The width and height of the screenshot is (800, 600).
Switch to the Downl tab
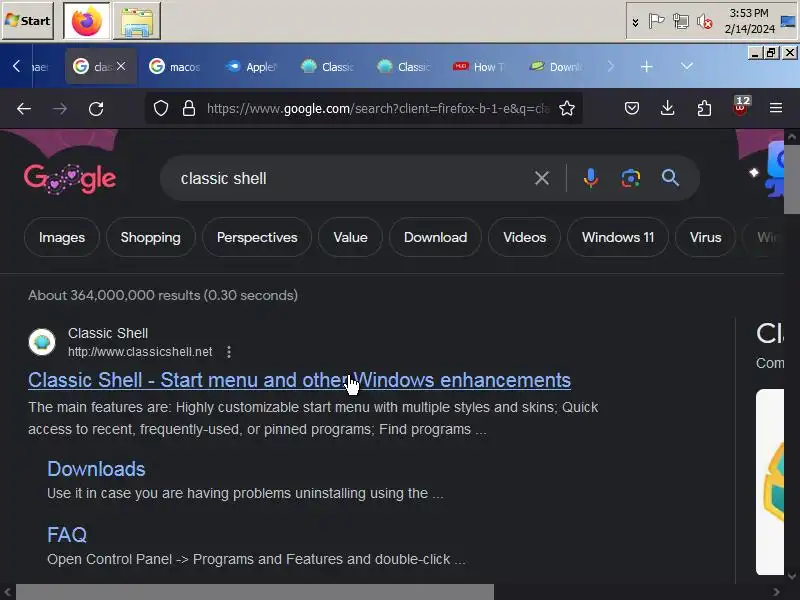click(x=556, y=66)
